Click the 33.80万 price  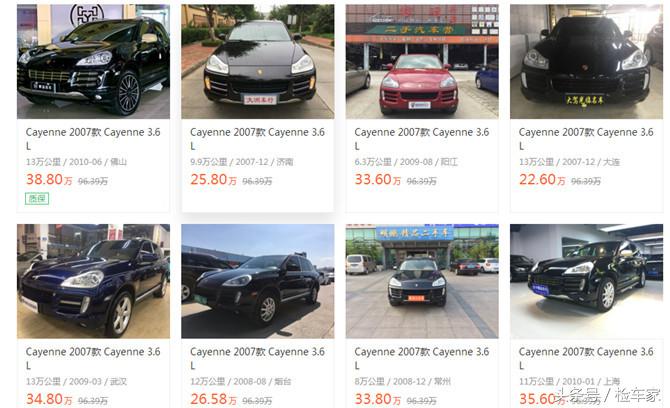point(378,399)
